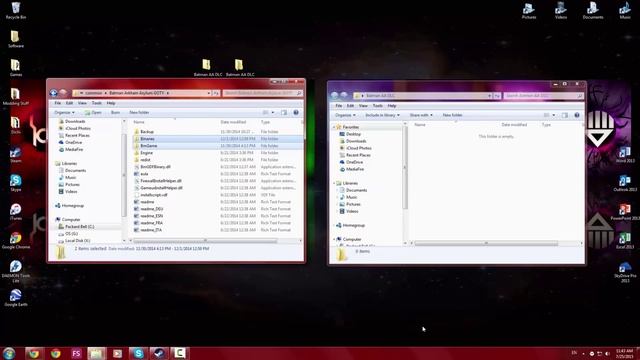The width and height of the screenshot is (640, 360).
Task: Click the horizontal scrollbar in the Batman AA DLC window
Action: pyautogui.click(x=486, y=243)
